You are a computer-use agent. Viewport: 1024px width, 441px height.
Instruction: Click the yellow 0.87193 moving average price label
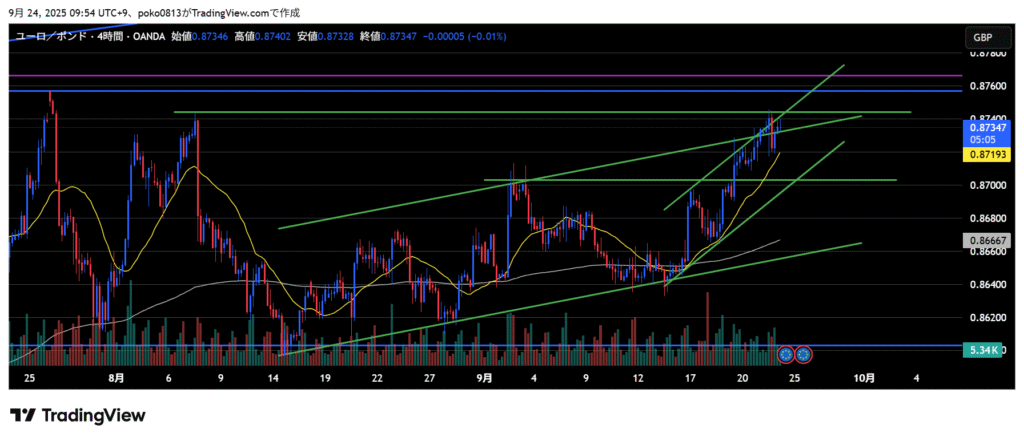(x=984, y=156)
